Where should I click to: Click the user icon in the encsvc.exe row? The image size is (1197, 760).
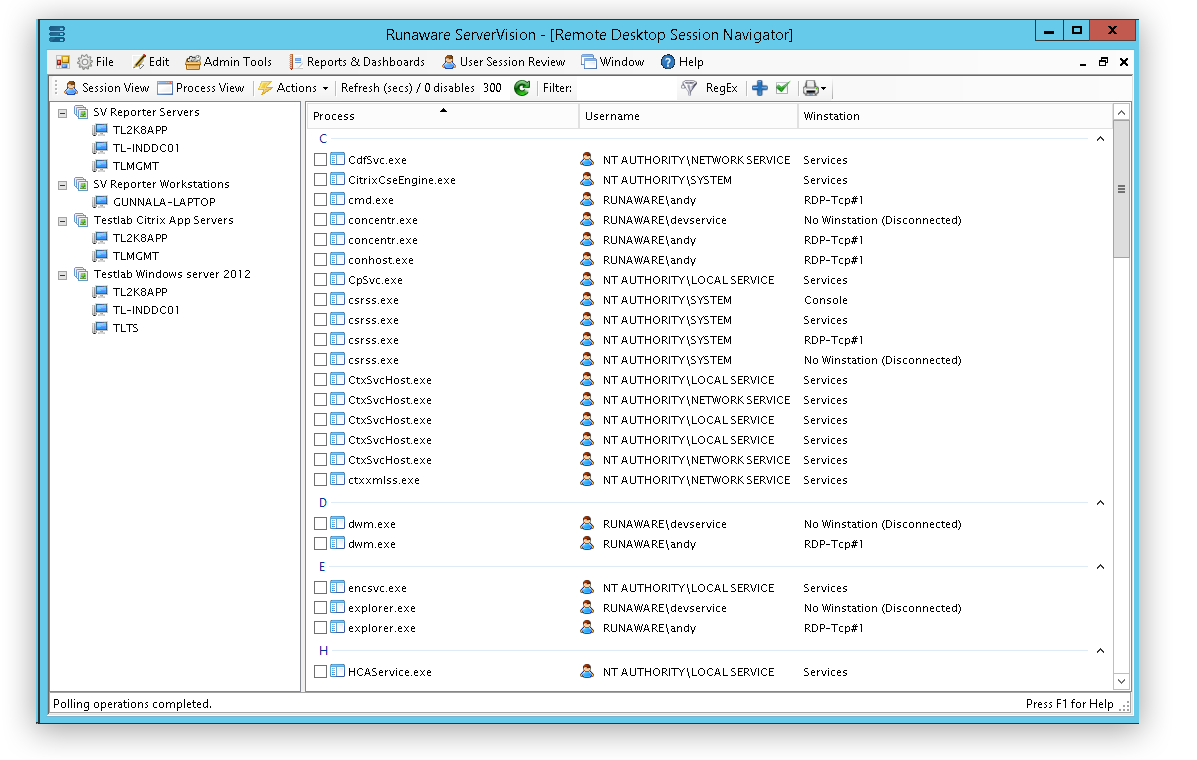(586, 588)
